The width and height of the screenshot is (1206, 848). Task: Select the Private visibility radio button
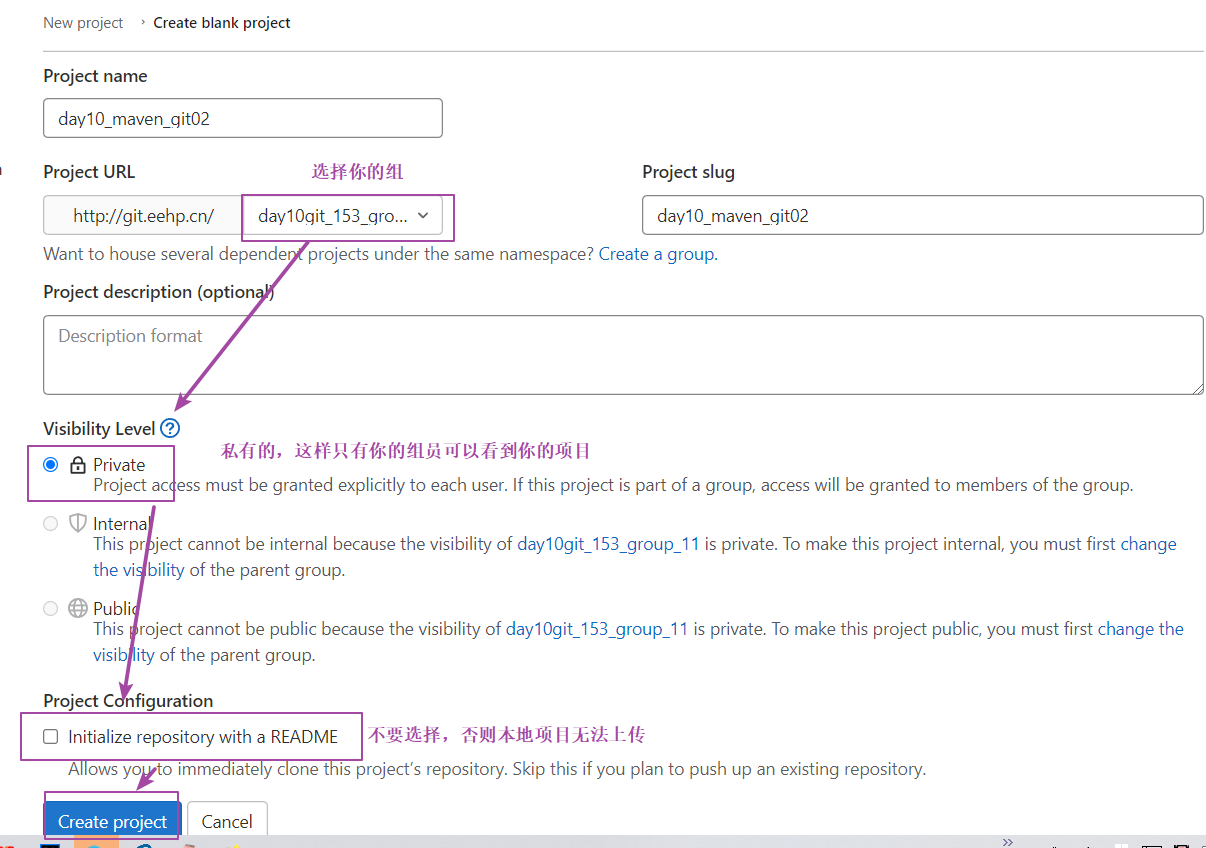(x=51, y=465)
